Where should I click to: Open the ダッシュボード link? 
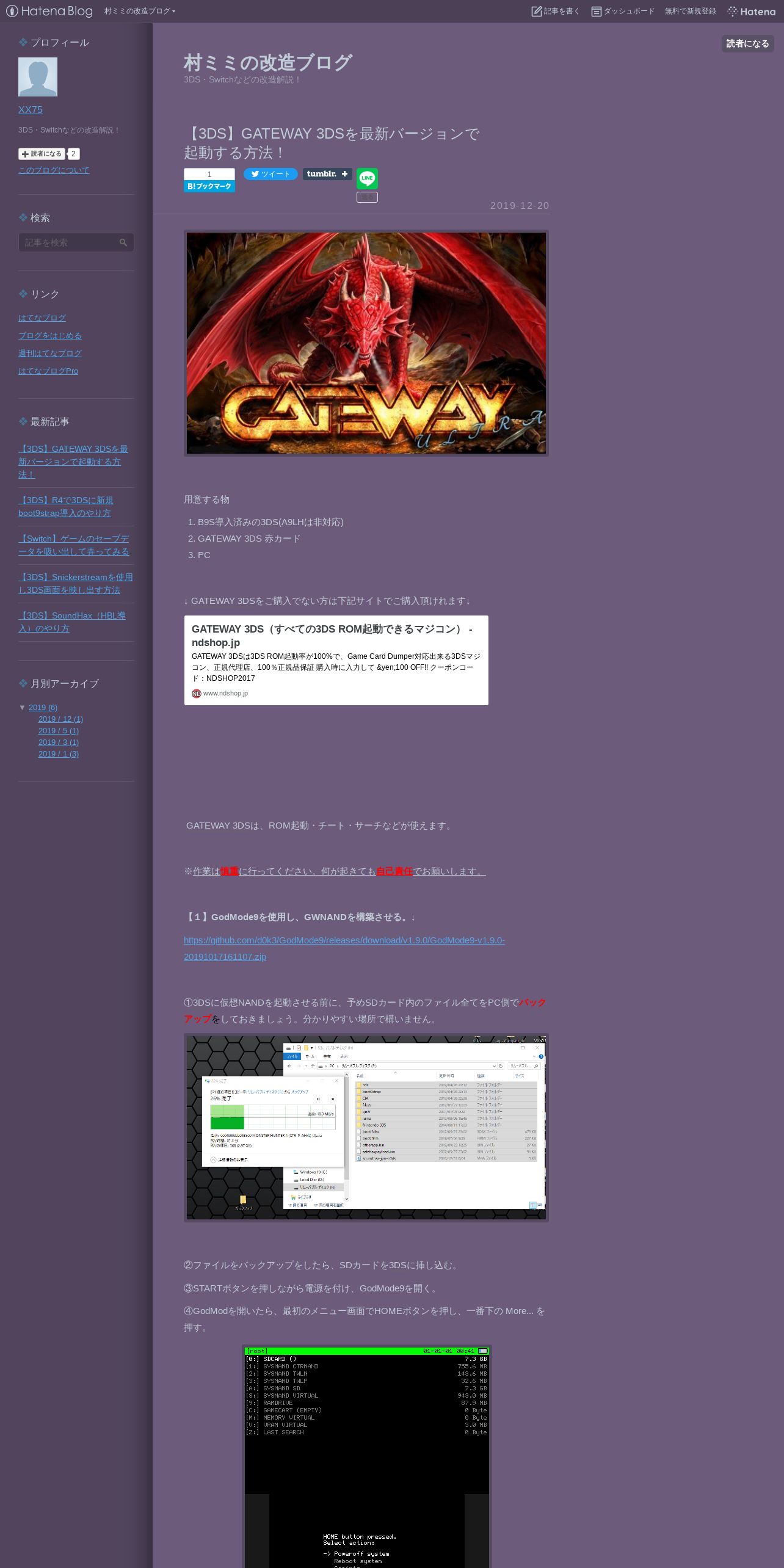[623, 11]
